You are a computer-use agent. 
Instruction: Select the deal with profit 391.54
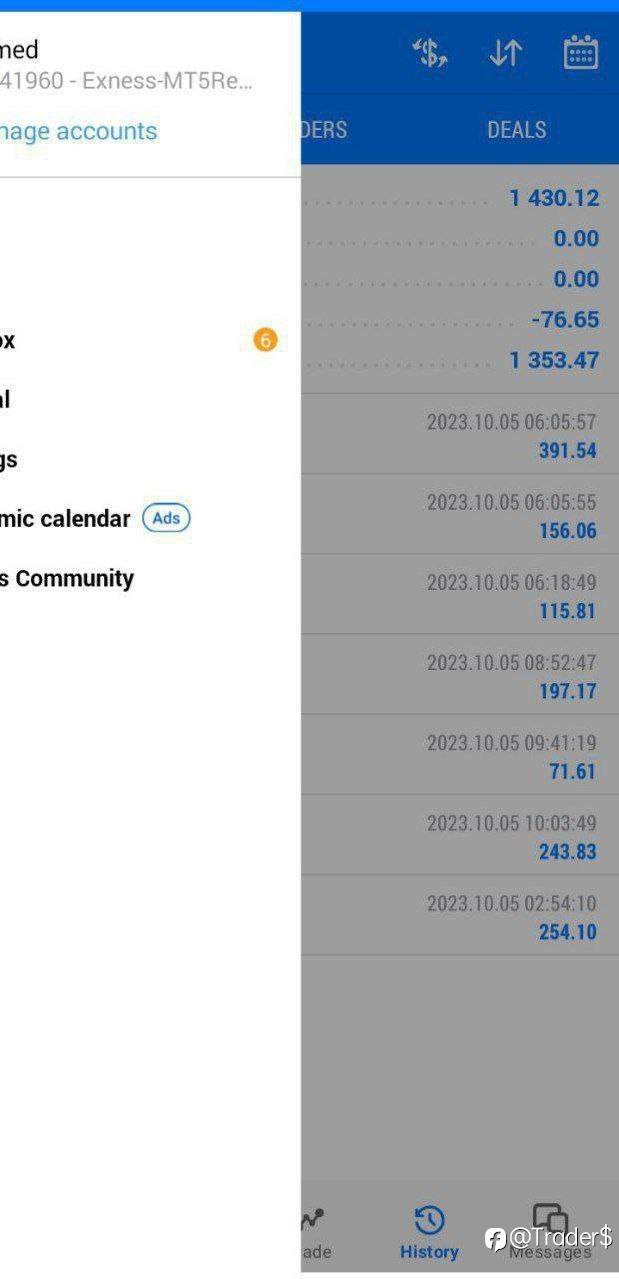[x=460, y=435]
